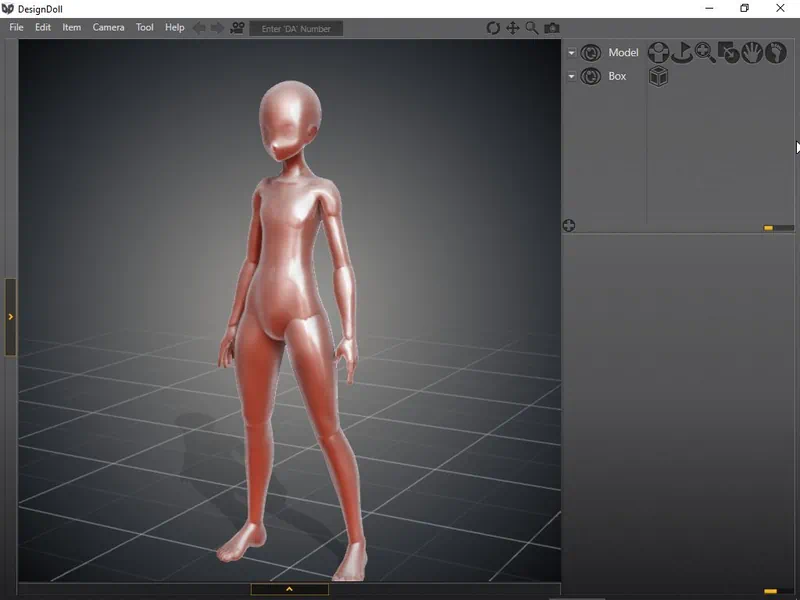Click the object list panel yellow slider
Image resolution: width=800 pixels, height=600 pixels.
click(x=768, y=228)
